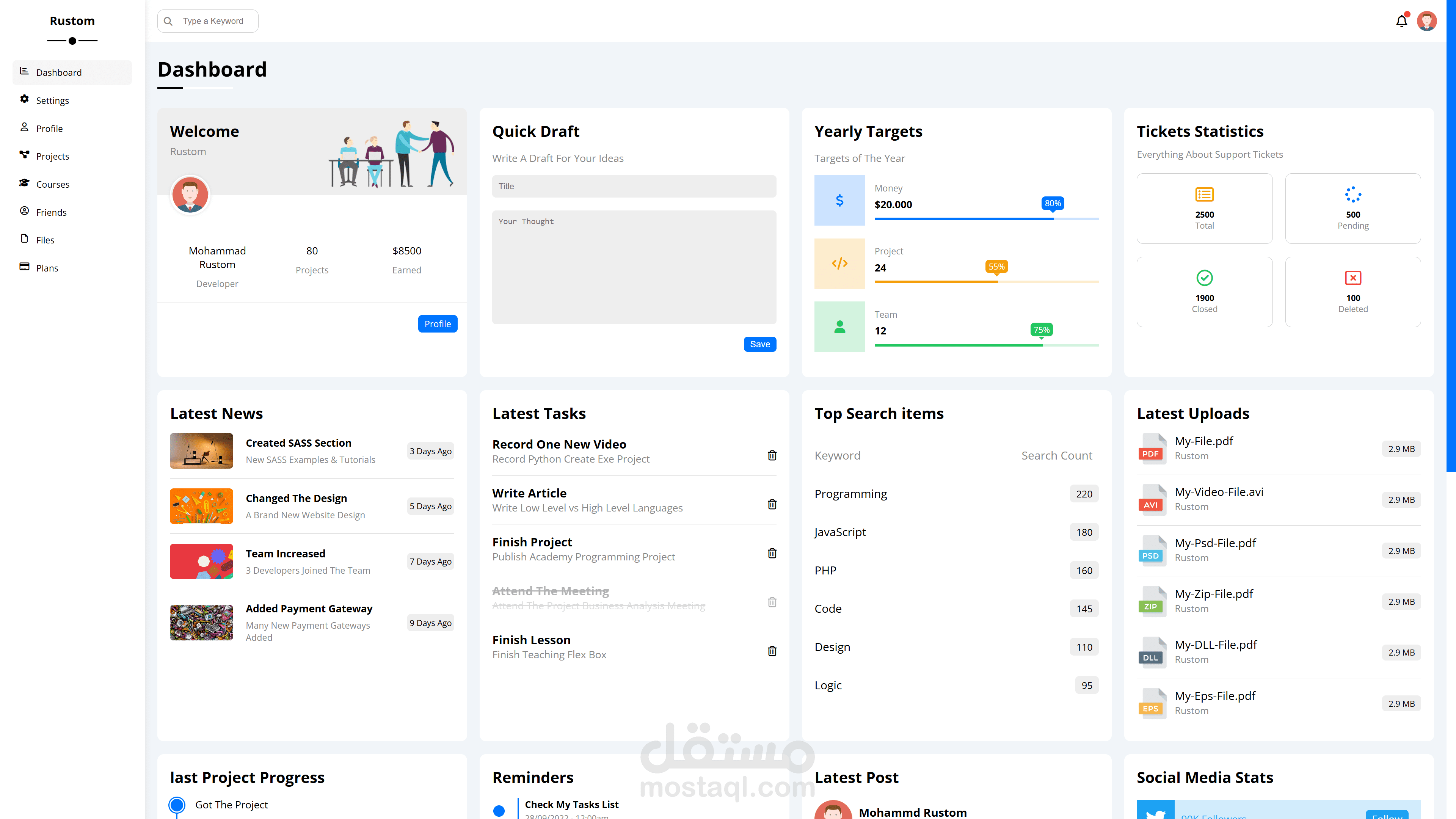Screen dimensions: 1456x819
Task: Click the Money target progress bar
Action: point(986,219)
